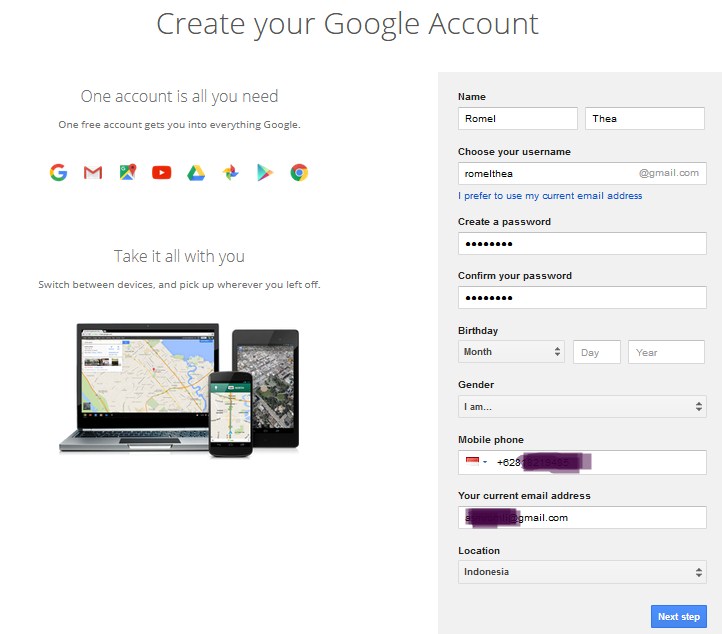Click the "Birthday" label
The height and width of the screenshot is (634, 722).
click(477, 331)
